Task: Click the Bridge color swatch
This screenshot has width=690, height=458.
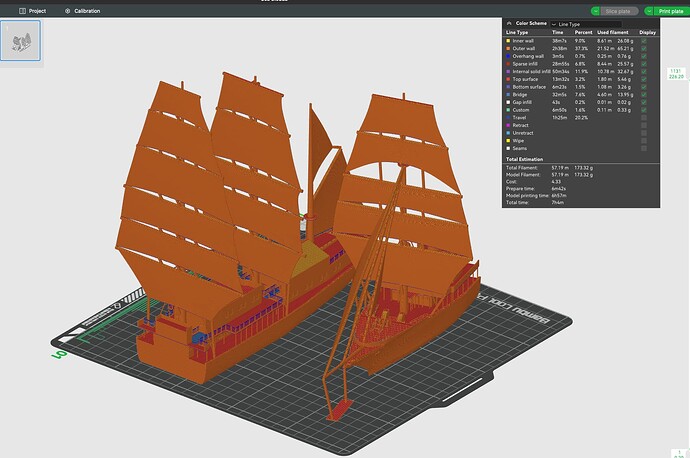Action: [x=508, y=95]
